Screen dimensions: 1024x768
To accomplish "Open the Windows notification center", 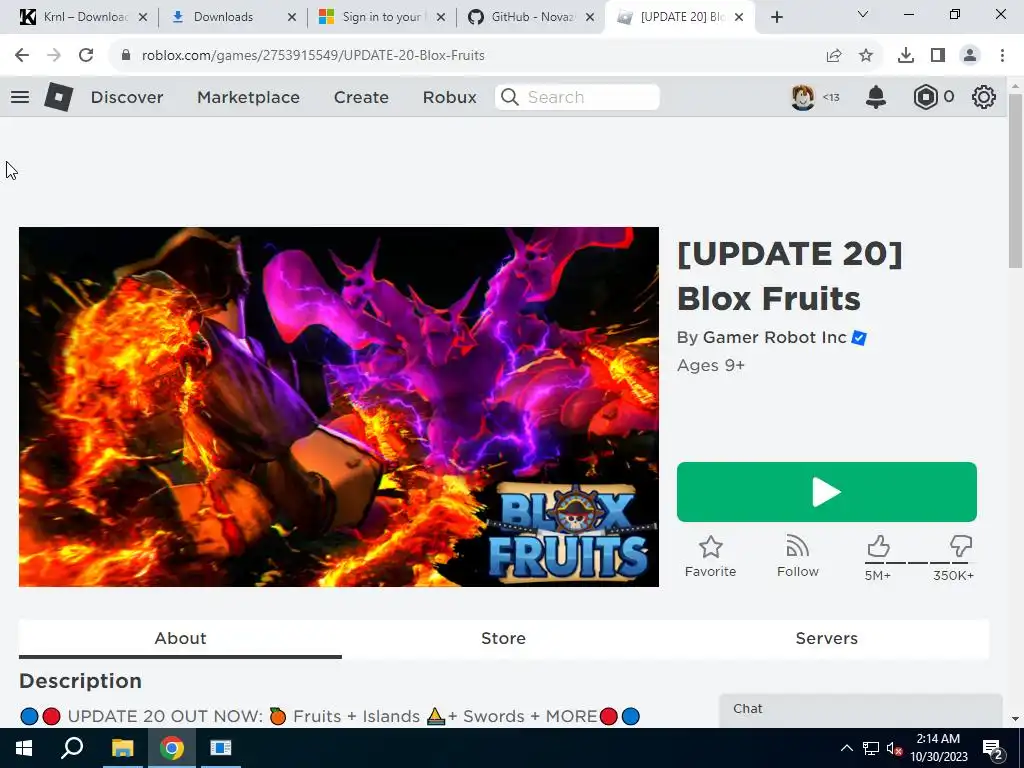I will (x=993, y=748).
